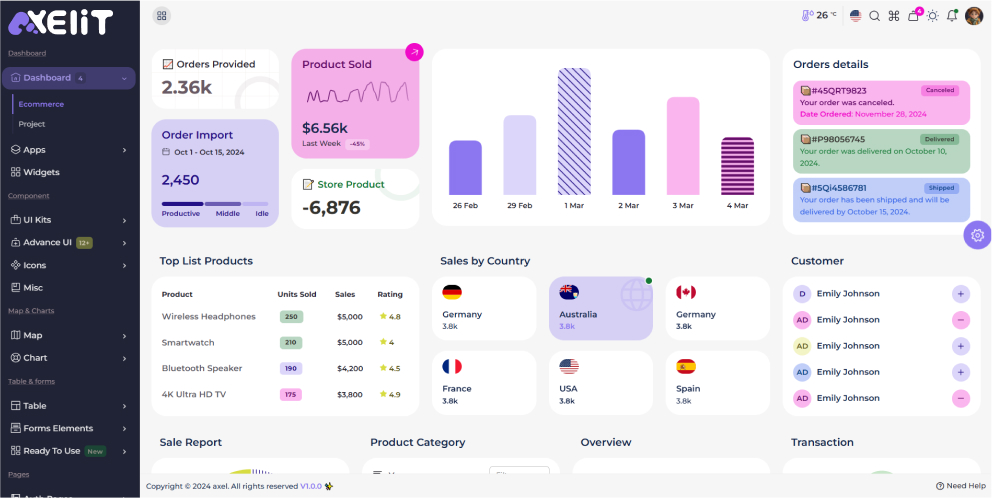992x498 pixels.
Task: Open the shopping bag cart icon
Action: [x=913, y=16]
